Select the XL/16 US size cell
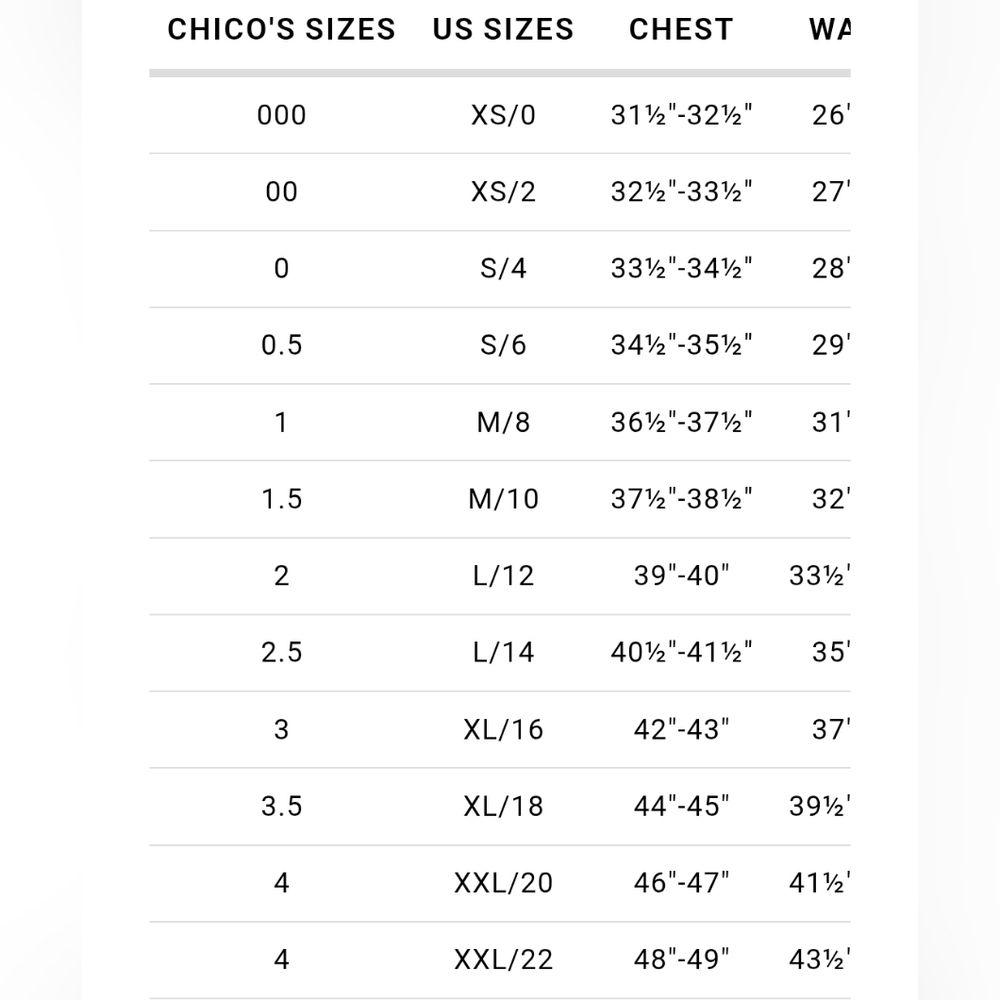1000x1000 pixels. (x=503, y=729)
